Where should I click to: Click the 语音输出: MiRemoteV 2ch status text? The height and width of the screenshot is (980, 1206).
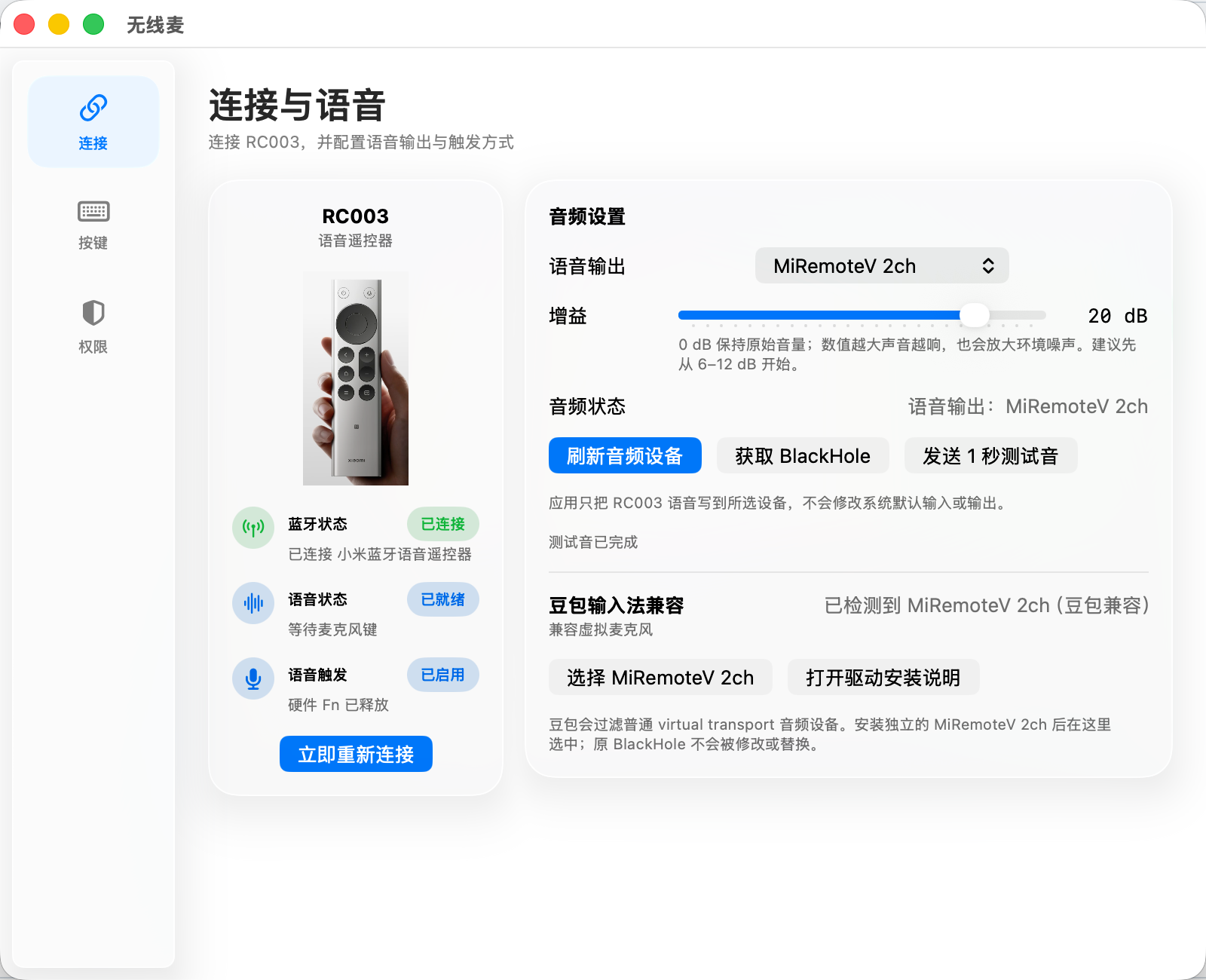(x=1028, y=406)
